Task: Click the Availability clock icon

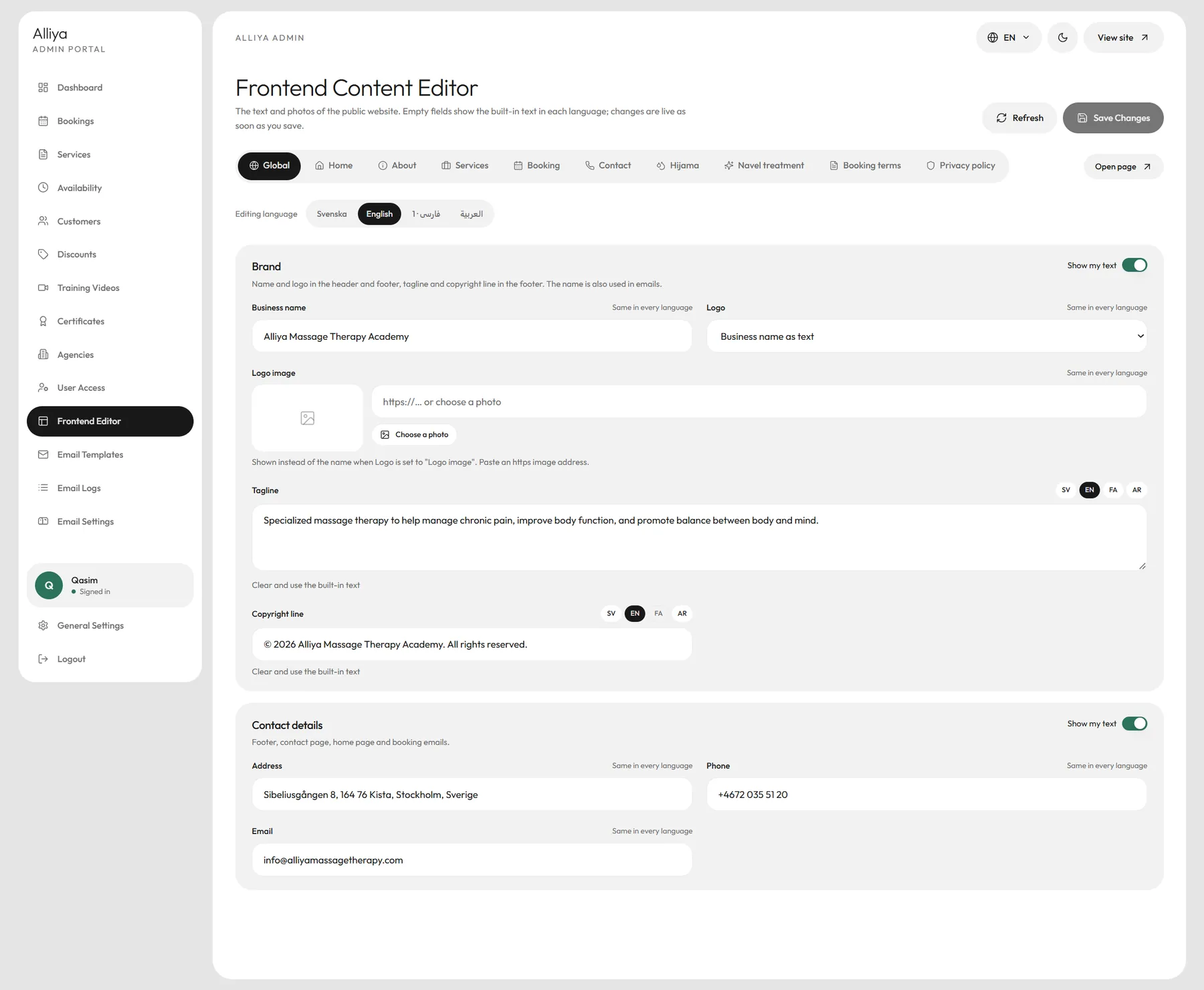Action: (x=43, y=188)
